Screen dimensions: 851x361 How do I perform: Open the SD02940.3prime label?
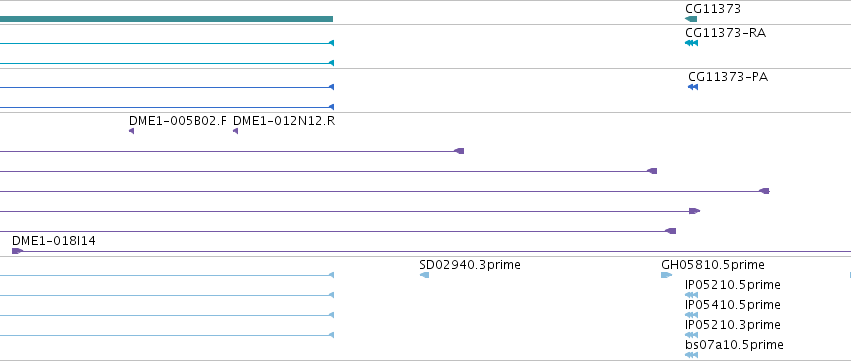pyautogui.click(x=470, y=265)
